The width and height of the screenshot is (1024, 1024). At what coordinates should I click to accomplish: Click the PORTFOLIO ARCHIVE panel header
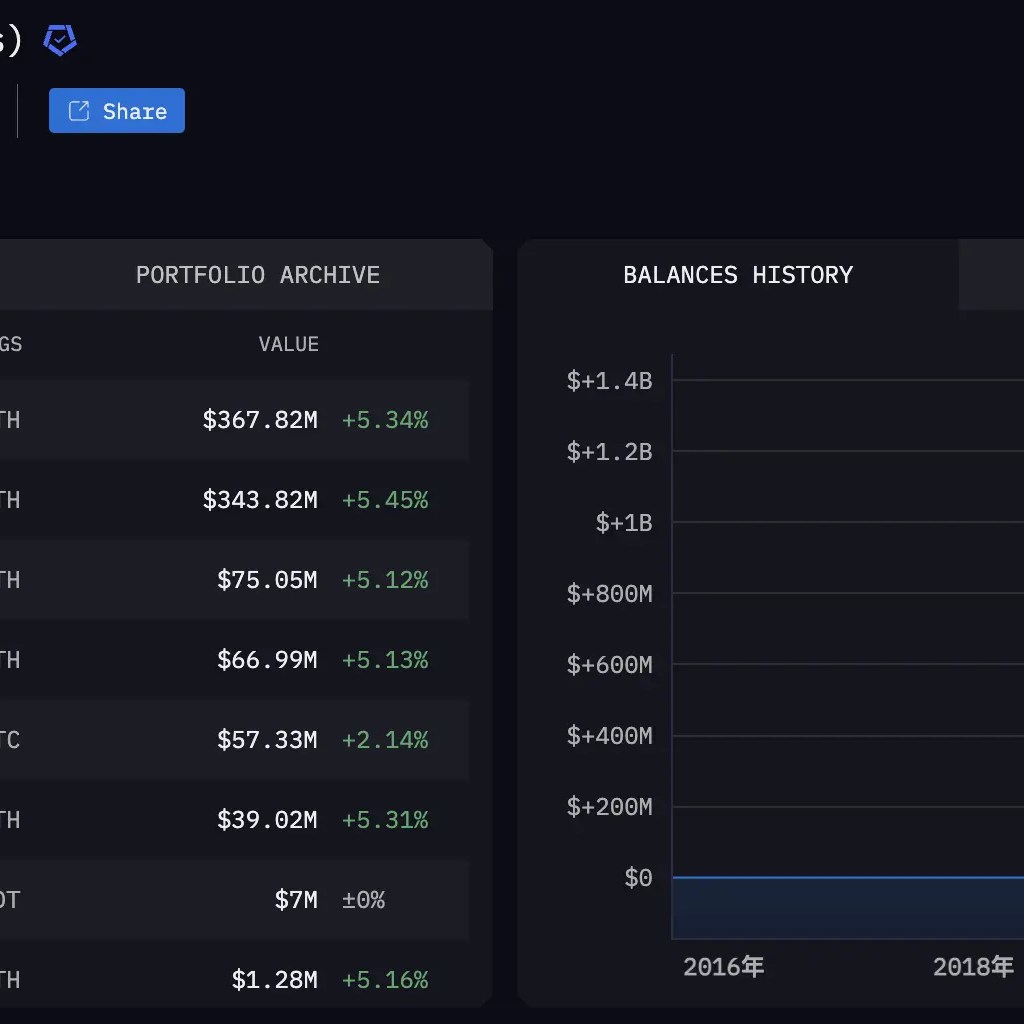258,274
